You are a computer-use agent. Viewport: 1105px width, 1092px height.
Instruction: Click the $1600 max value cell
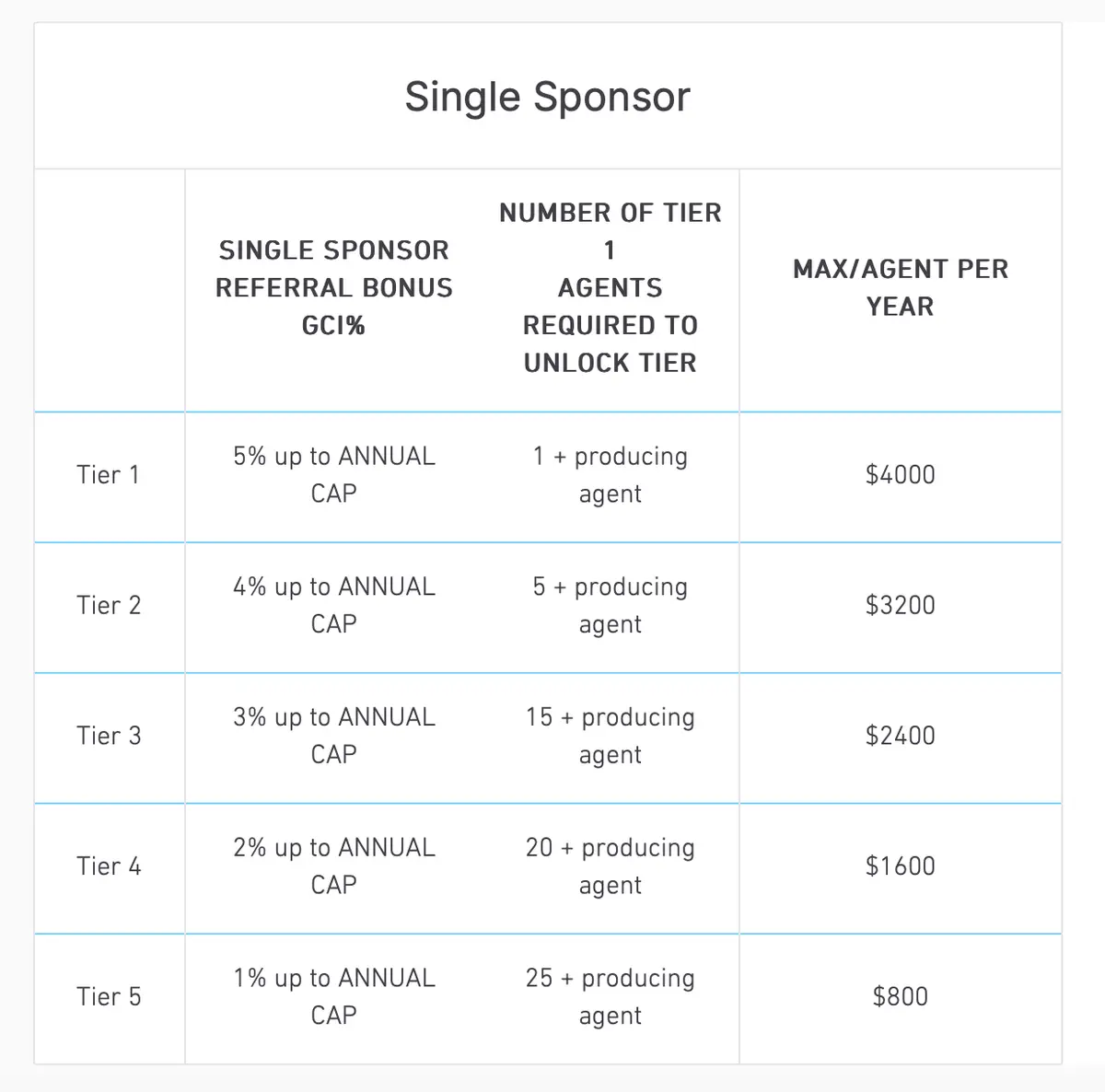pos(901,866)
